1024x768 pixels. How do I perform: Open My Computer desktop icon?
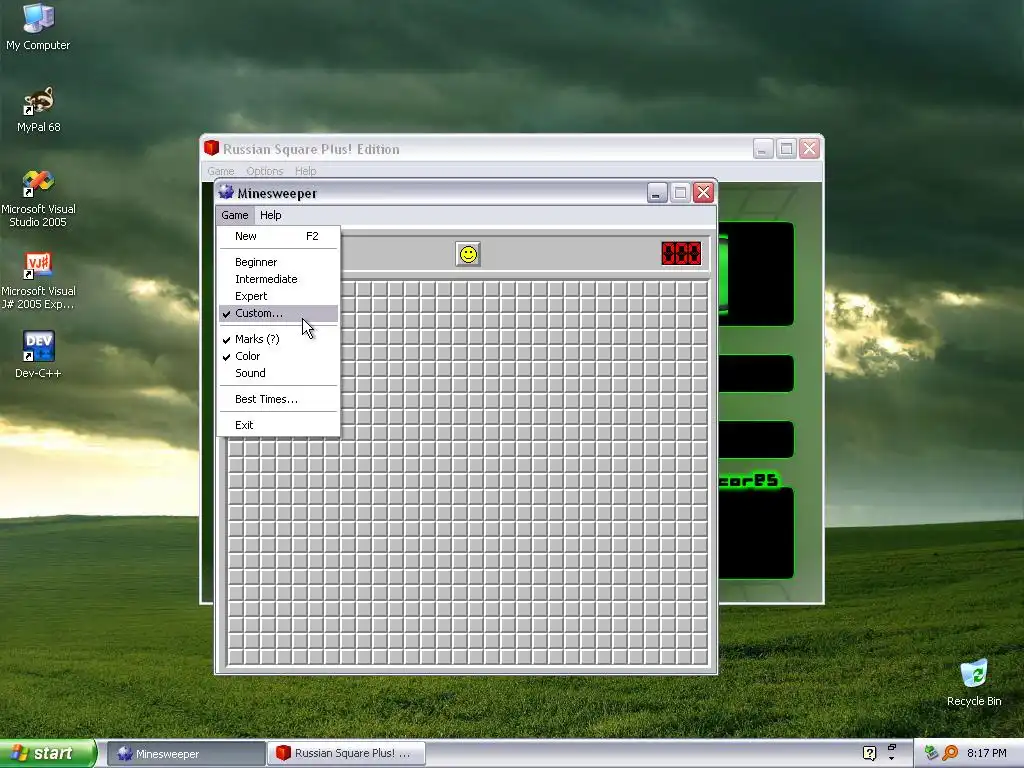point(38,27)
